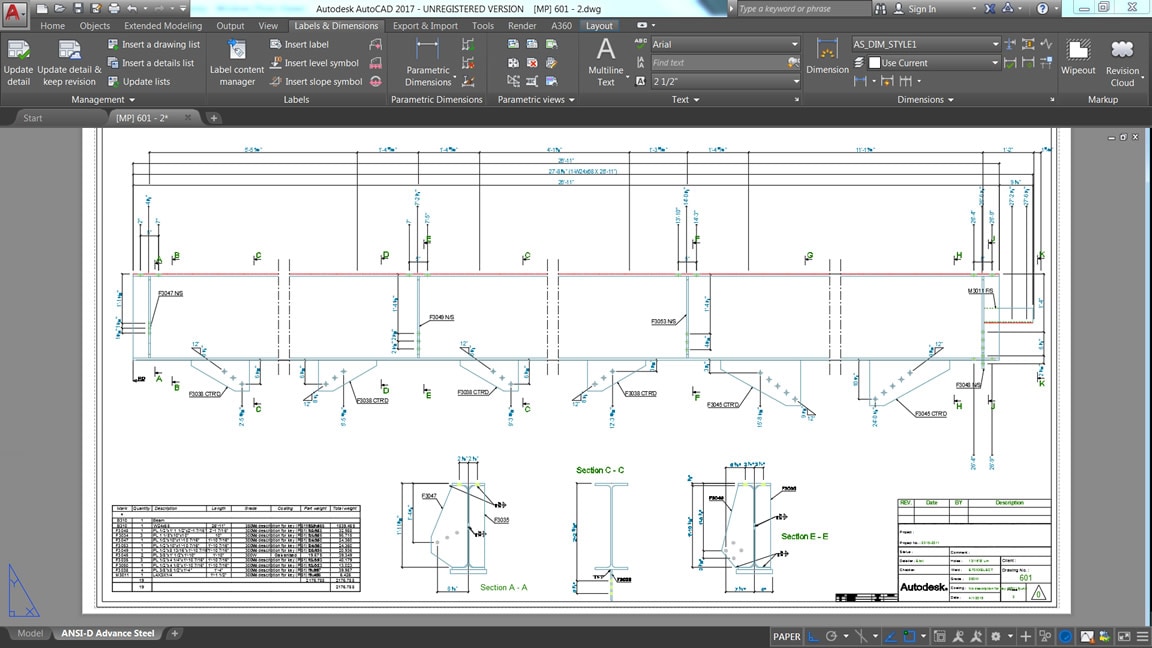Click the Update detail & keep revision icon
This screenshot has width=1152, height=648.
pos(69,51)
